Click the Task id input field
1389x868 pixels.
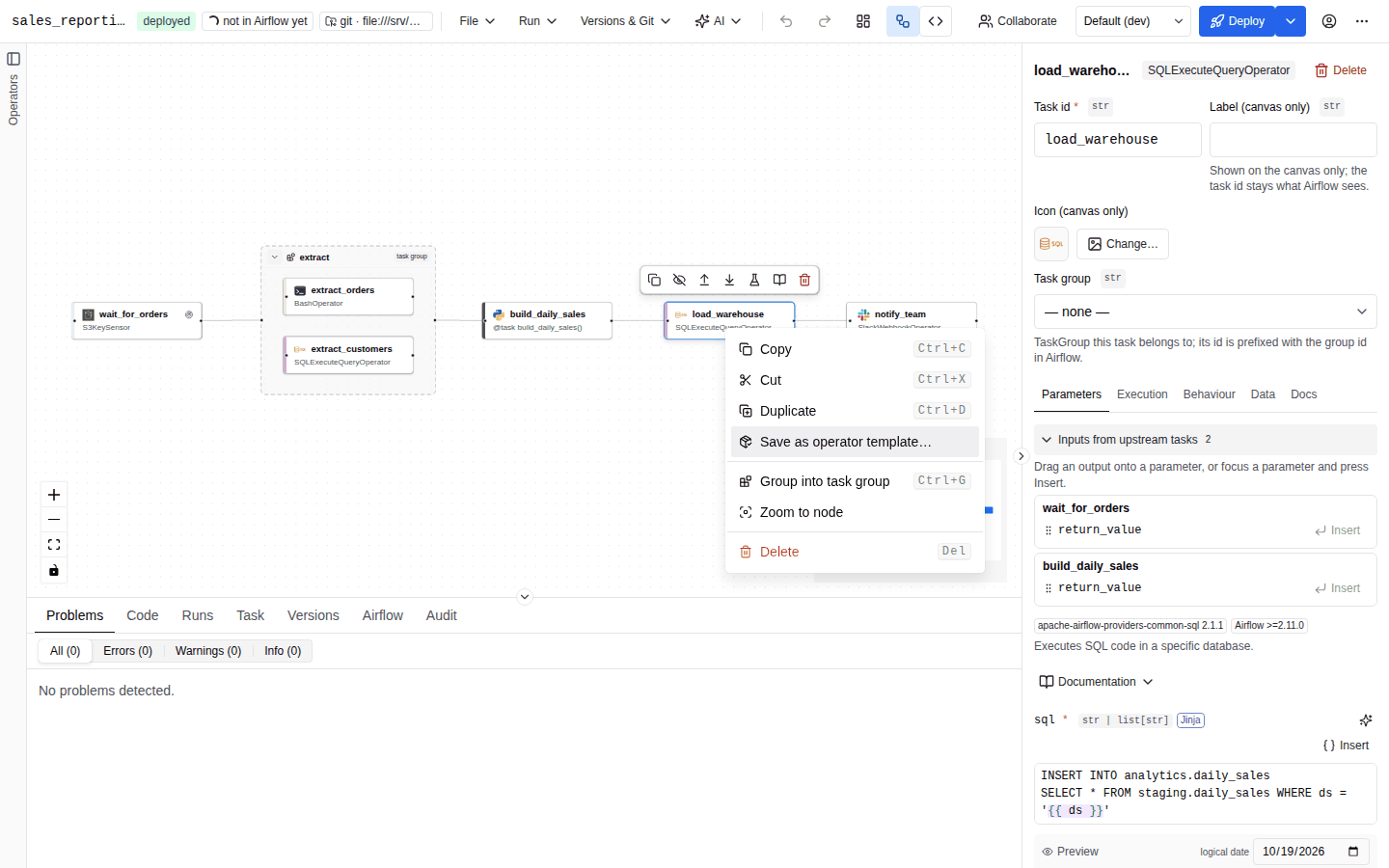[x=1118, y=140]
